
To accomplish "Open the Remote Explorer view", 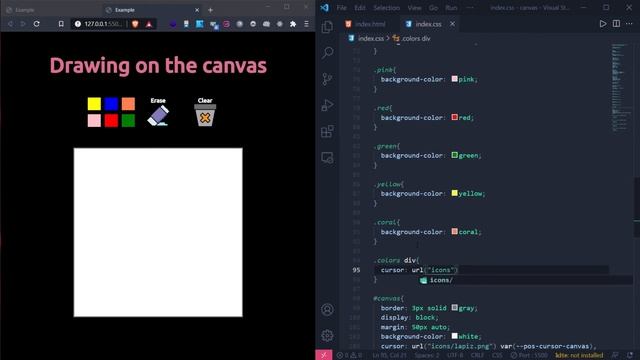I will [327, 158].
